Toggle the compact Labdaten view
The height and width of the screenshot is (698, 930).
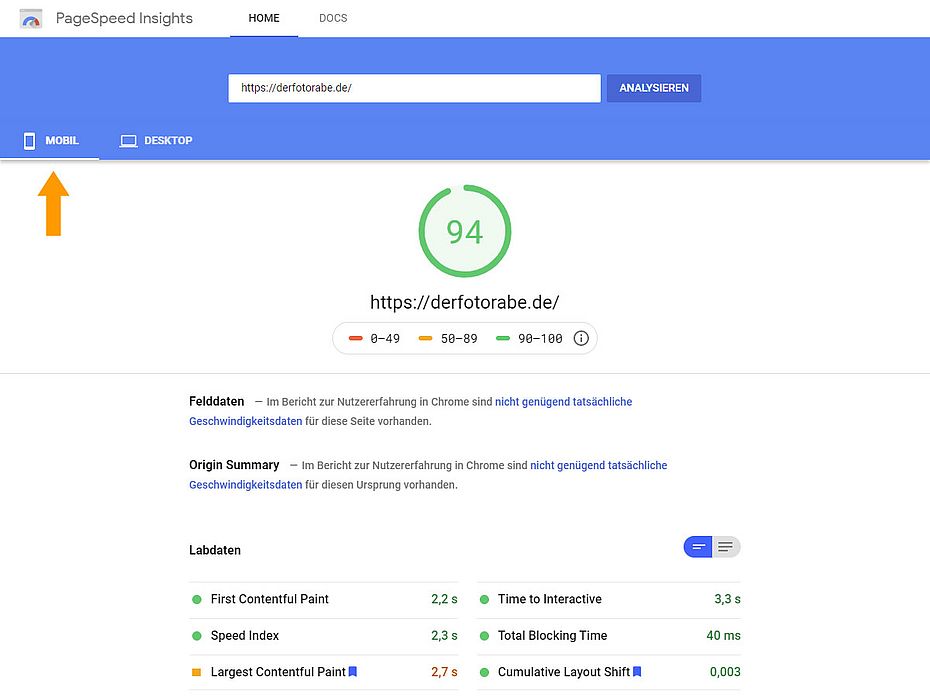coord(699,546)
